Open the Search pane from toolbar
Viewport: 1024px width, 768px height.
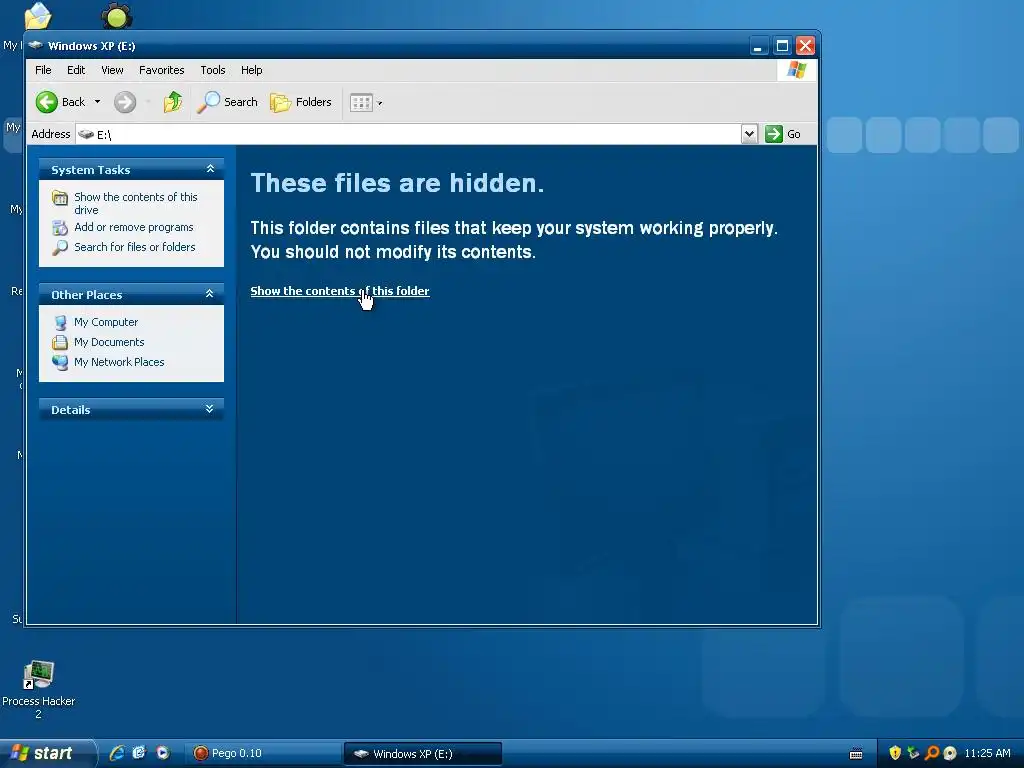(x=227, y=102)
